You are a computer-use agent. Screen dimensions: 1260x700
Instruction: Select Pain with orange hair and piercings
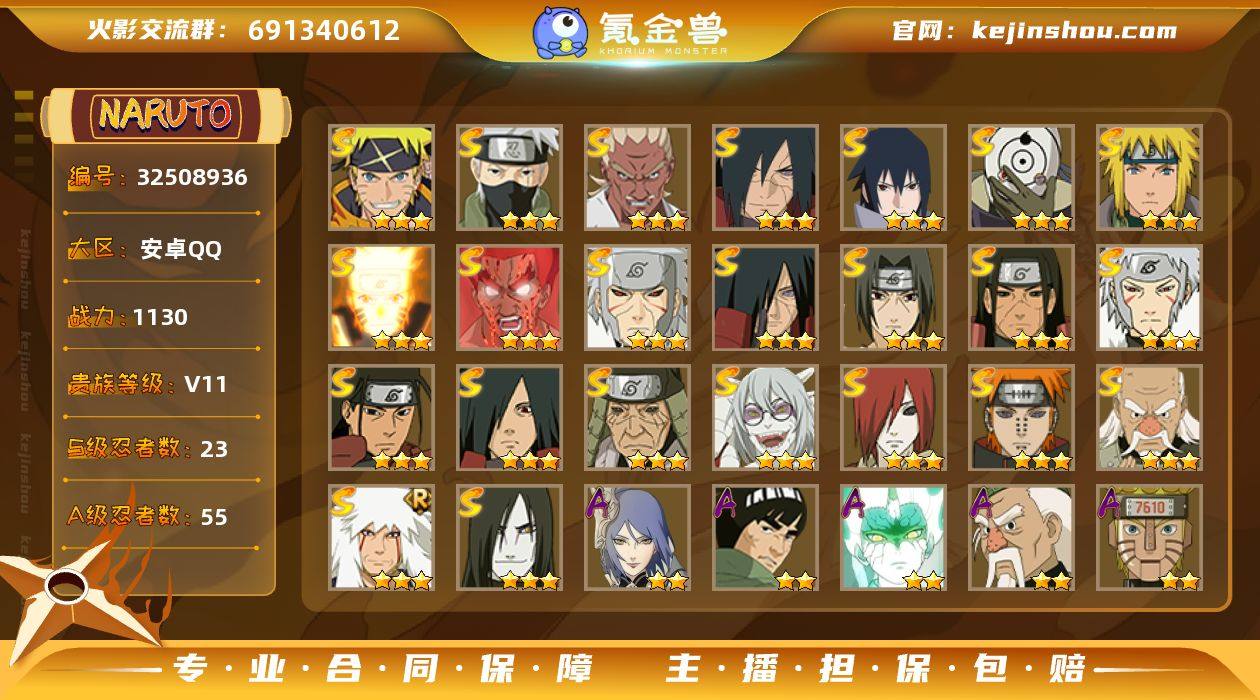(1021, 418)
